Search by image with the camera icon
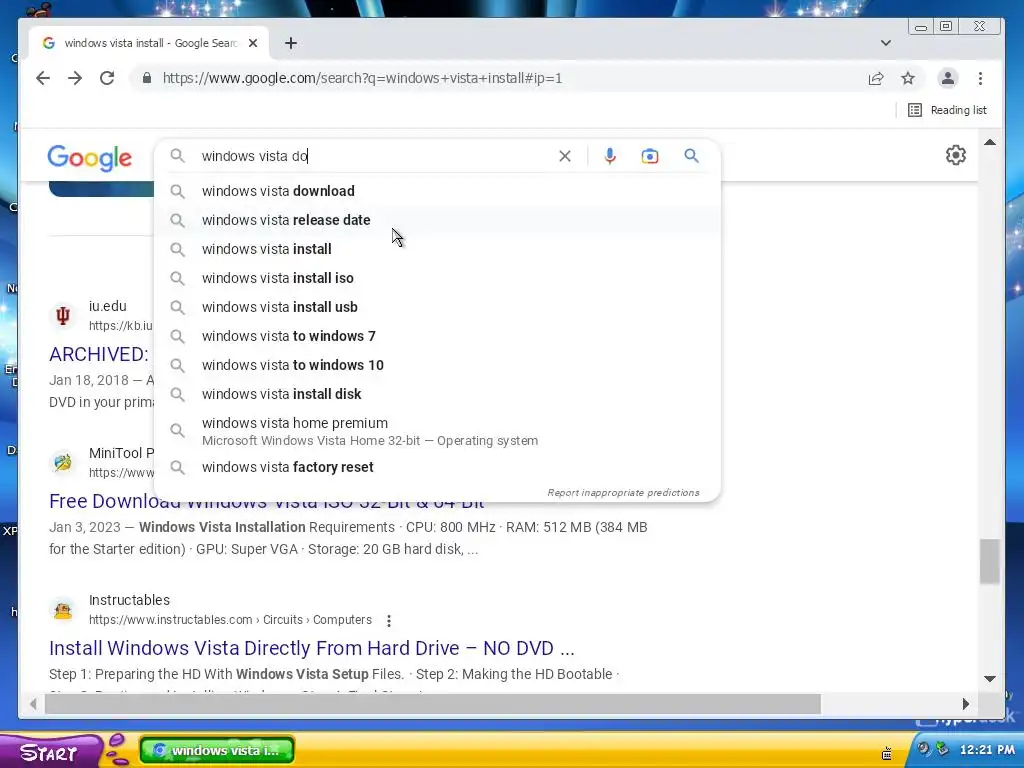1024x768 pixels. (650, 156)
